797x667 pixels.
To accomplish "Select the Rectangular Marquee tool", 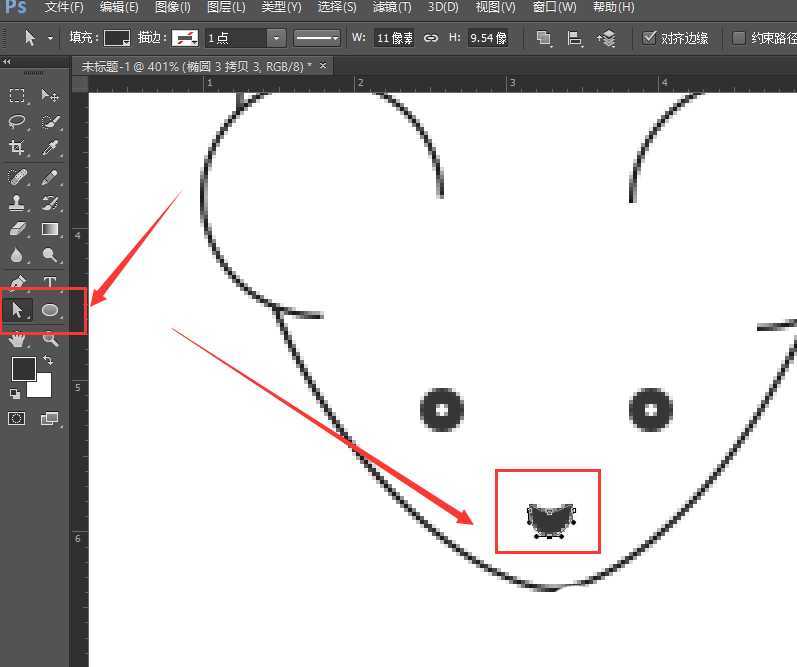I will [17, 96].
